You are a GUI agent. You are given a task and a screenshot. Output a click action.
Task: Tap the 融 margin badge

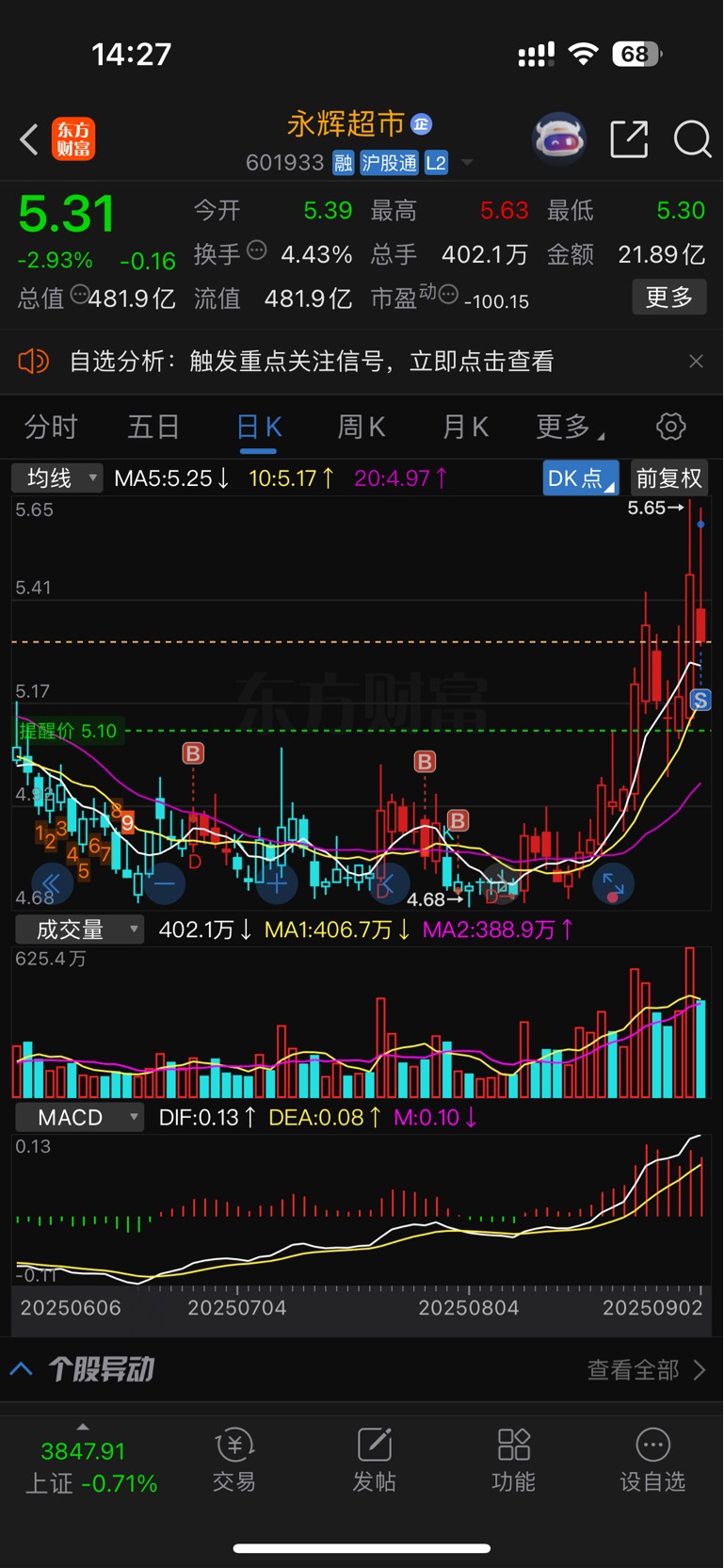coord(343,163)
